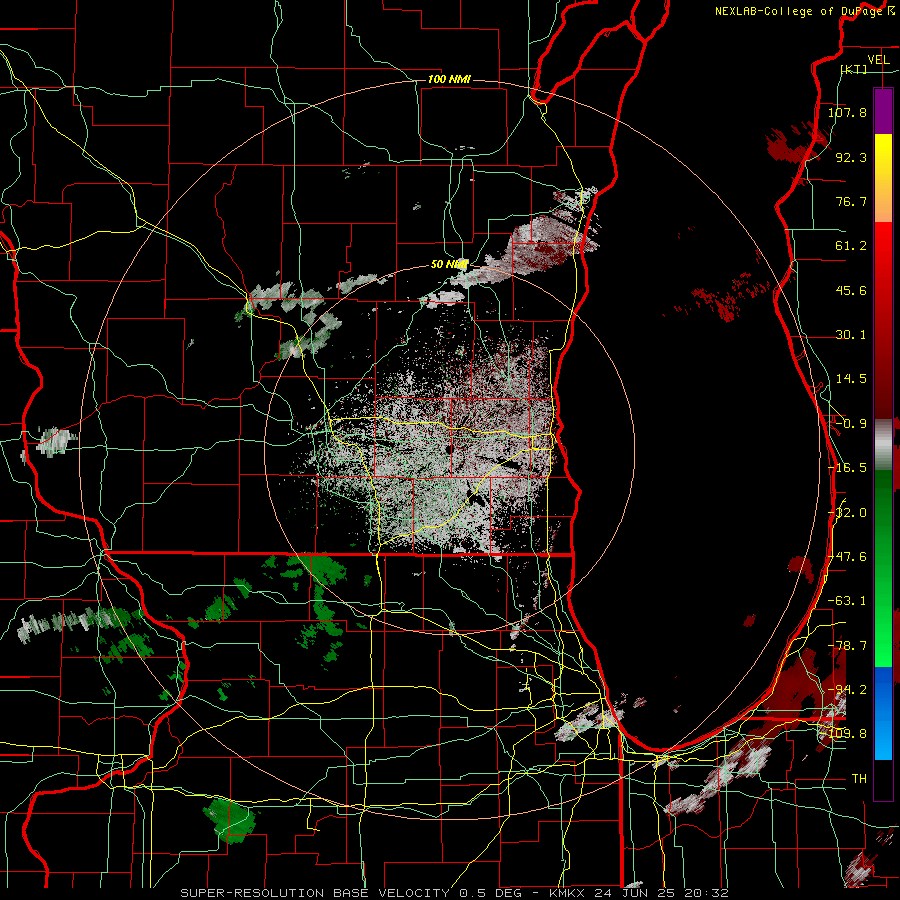This screenshot has width=900, height=900.
Task: Click the VEL legend title
Action: tap(878, 59)
